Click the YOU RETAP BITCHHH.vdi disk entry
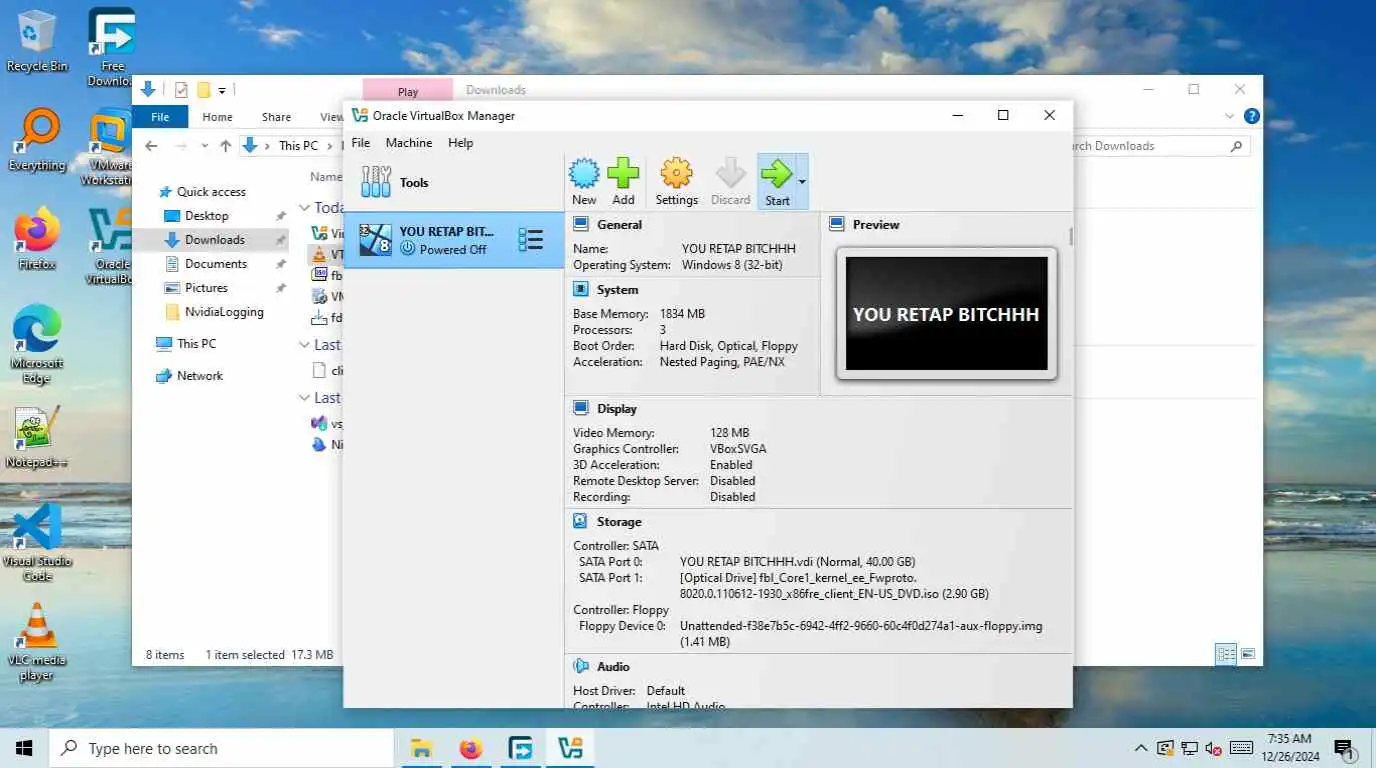This screenshot has height=768, width=1376. (797, 562)
